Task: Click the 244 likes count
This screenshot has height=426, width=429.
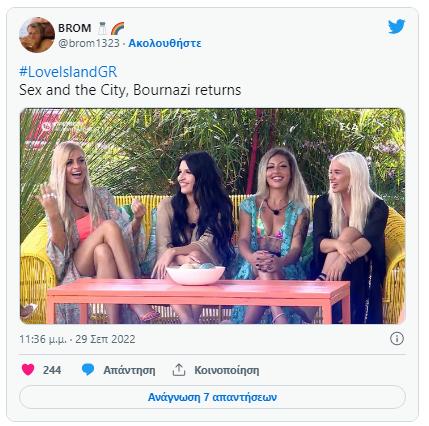Action: [x=52, y=370]
